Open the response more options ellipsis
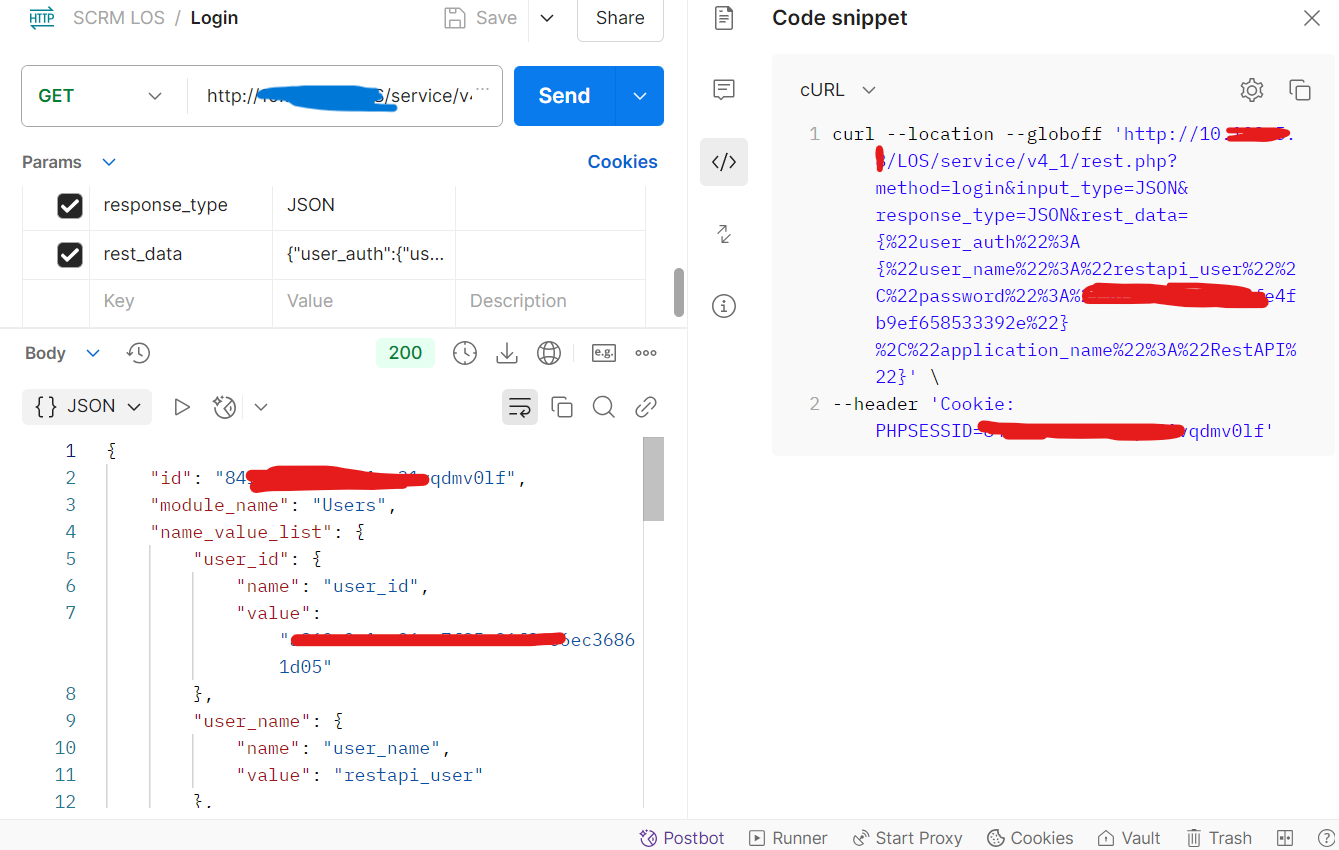Screen dimensions: 1339x850 coord(646,353)
